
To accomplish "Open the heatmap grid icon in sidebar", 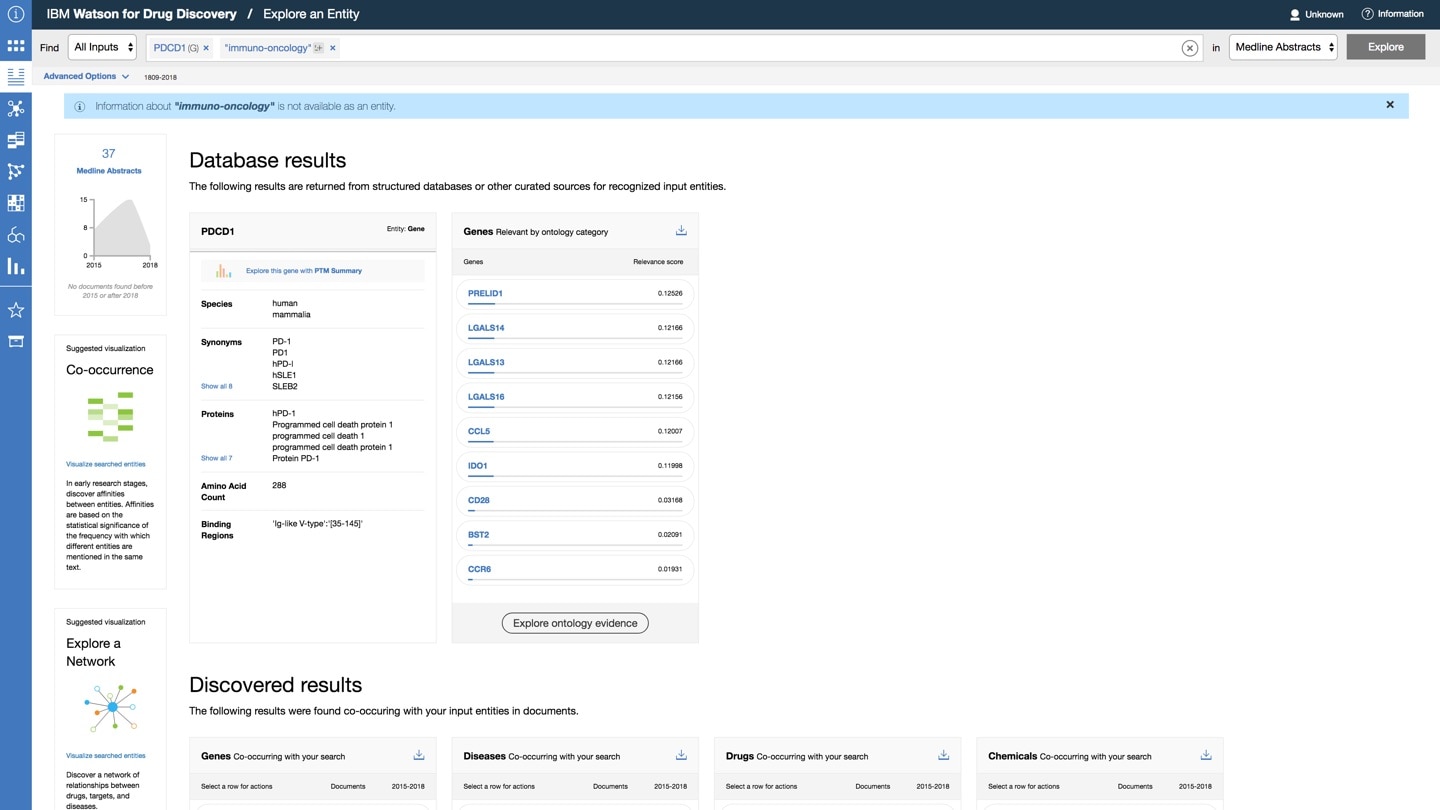I will click(16, 203).
